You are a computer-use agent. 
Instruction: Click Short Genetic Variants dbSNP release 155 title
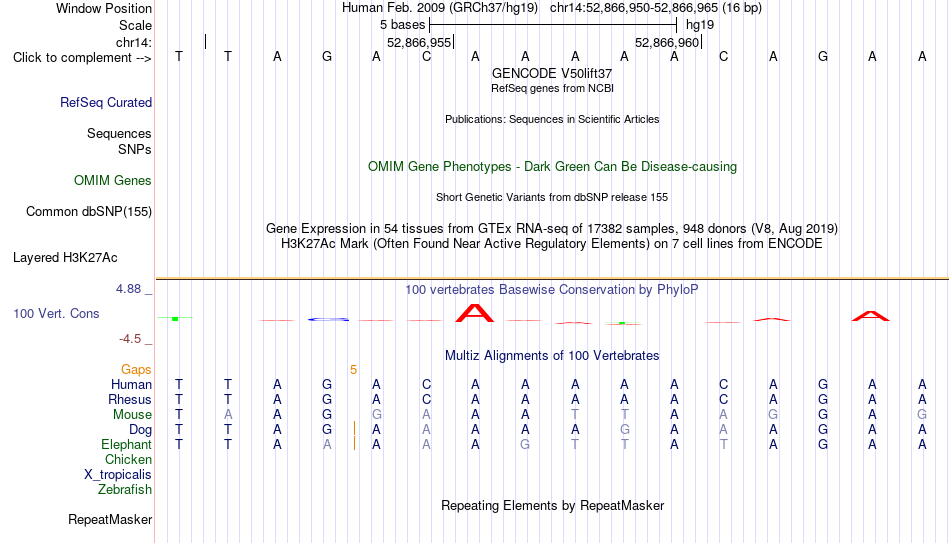tap(552, 197)
